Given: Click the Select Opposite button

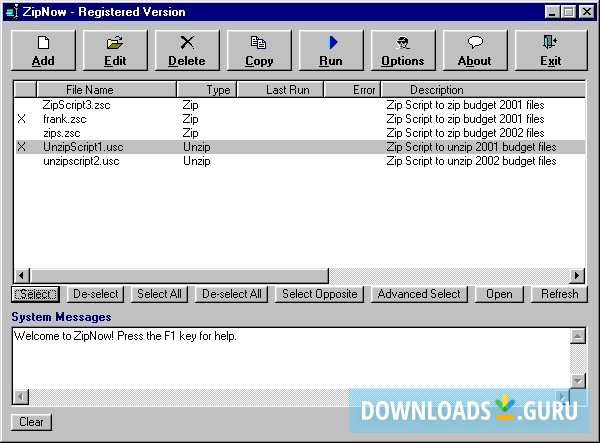Looking at the screenshot, I should pos(320,294).
